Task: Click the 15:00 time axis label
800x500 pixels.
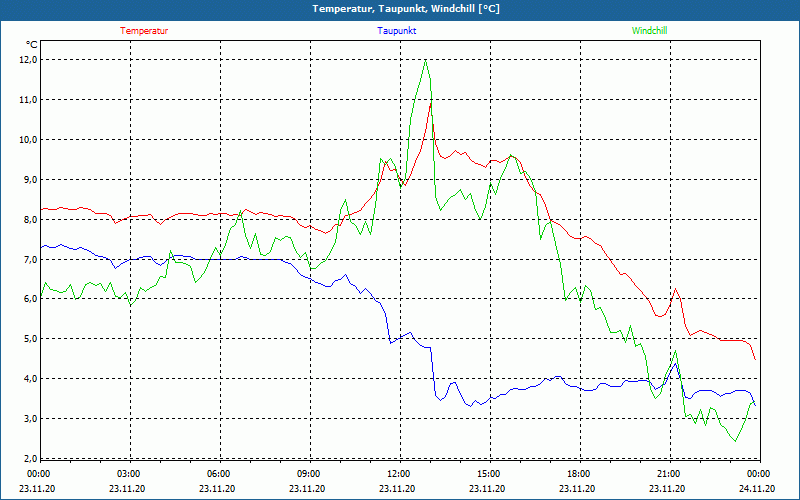Action: click(x=488, y=474)
